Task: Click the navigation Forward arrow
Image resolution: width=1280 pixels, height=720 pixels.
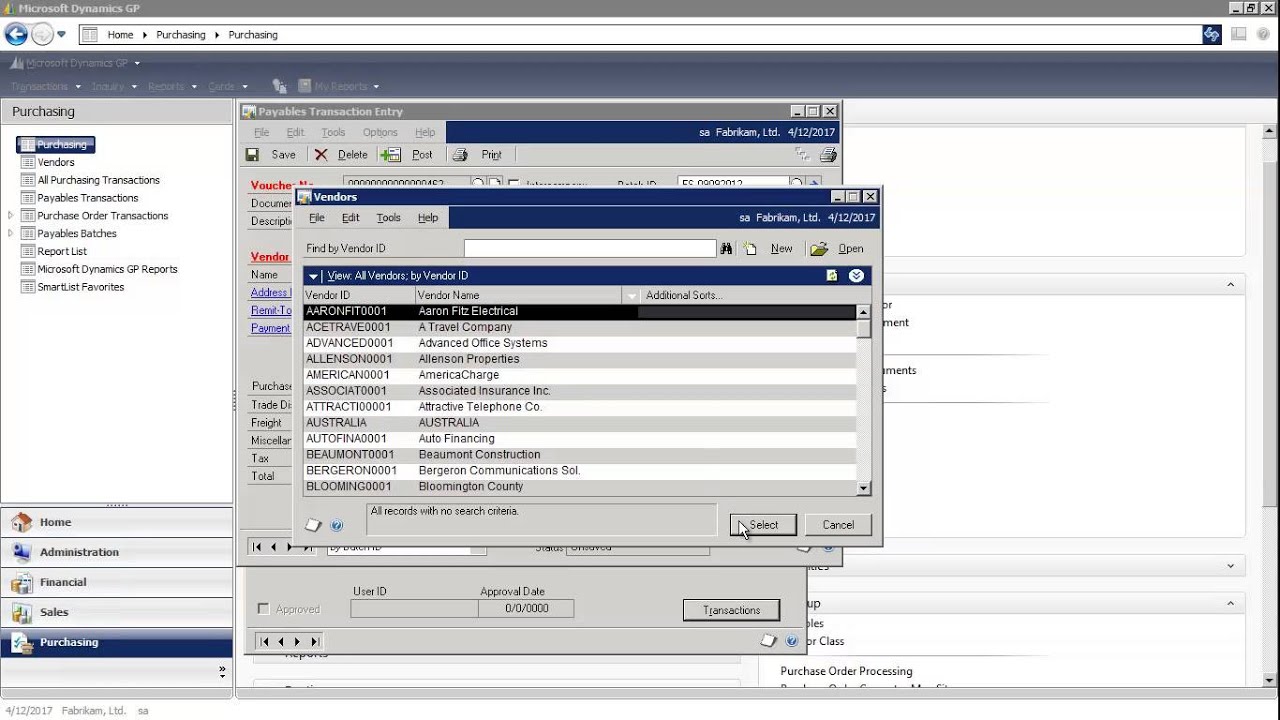Action: (x=42, y=34)
